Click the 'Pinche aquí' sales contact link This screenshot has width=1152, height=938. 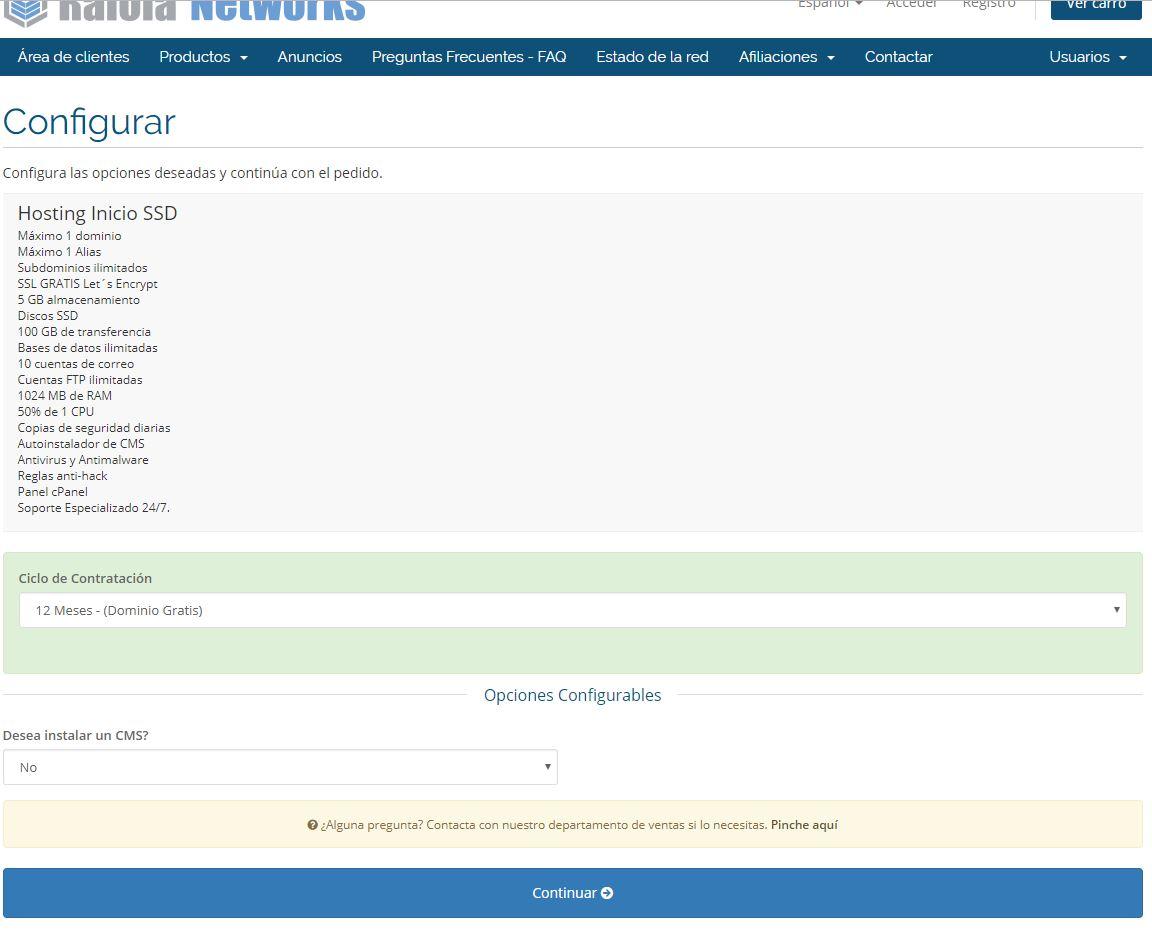804,825
